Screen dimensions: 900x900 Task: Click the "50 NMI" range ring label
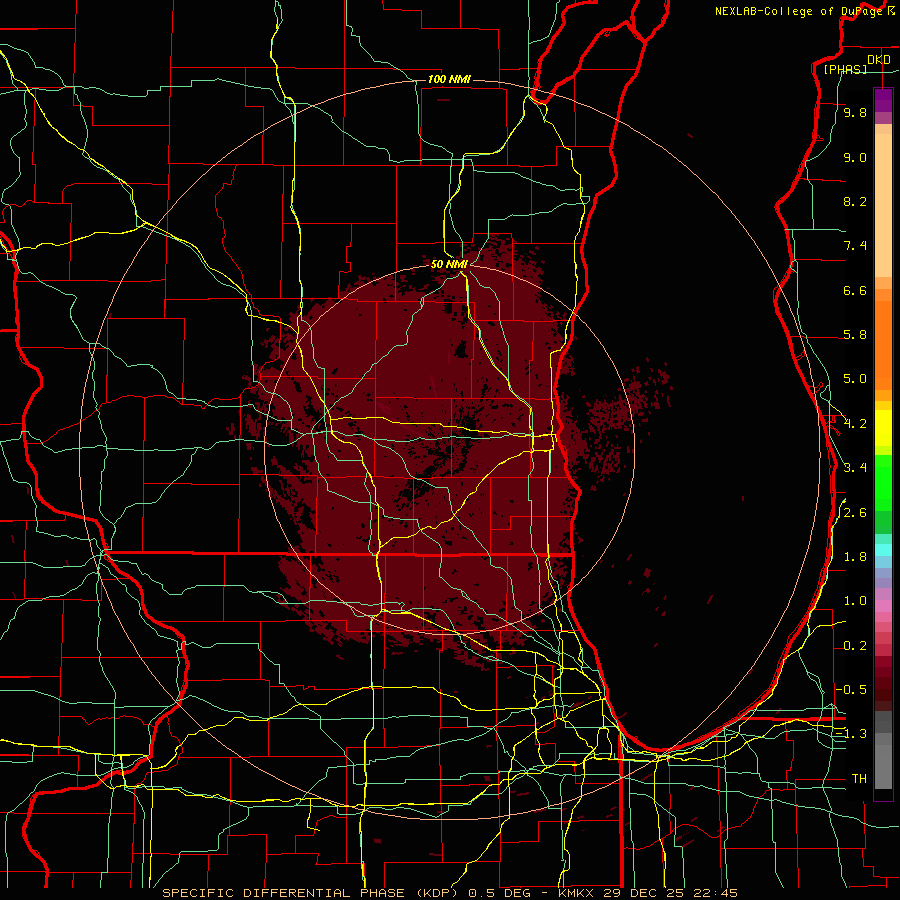pyautogui.click(x=449, y=264)
